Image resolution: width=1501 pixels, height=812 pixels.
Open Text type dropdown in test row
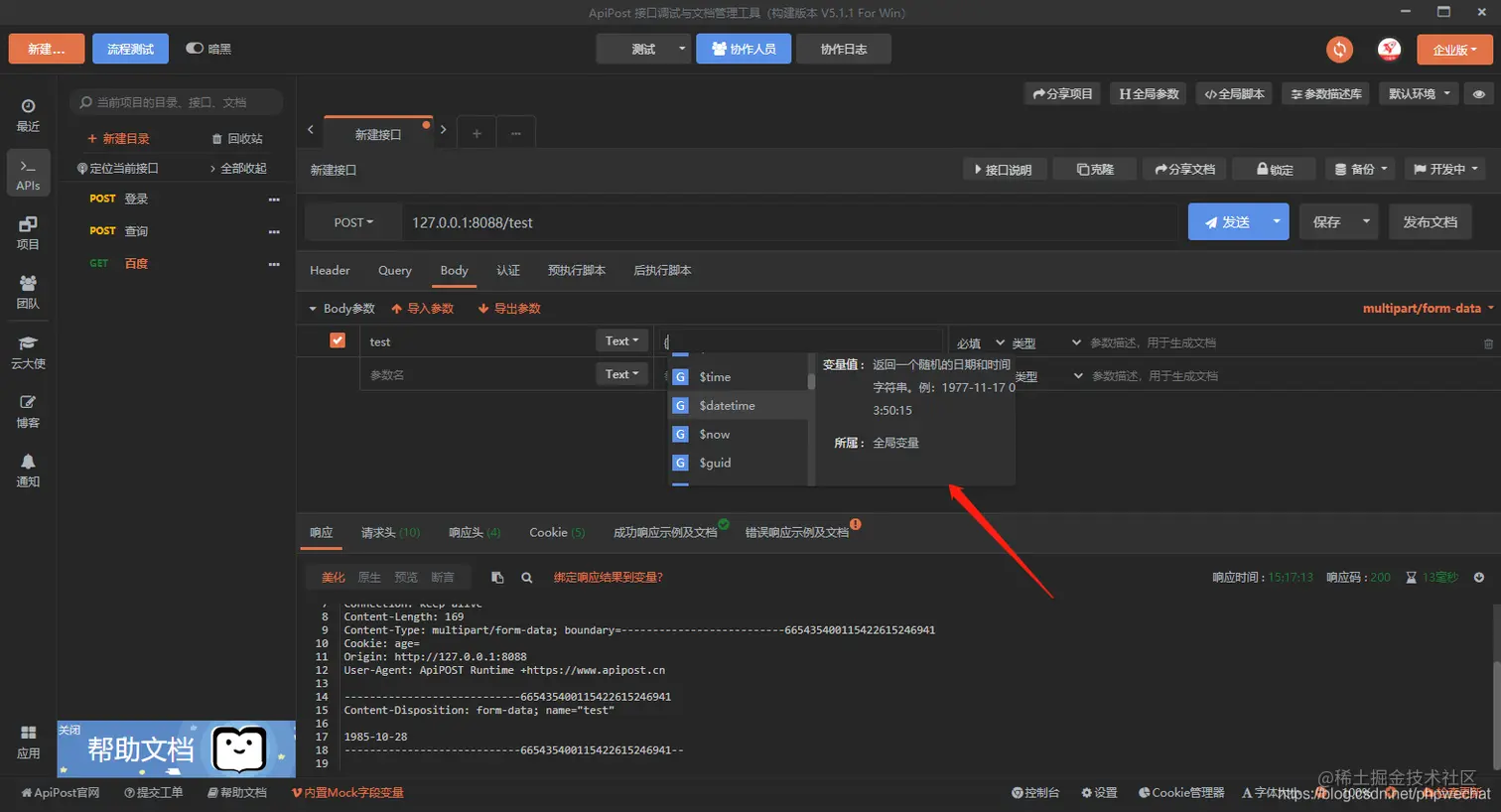click(621, 340)
